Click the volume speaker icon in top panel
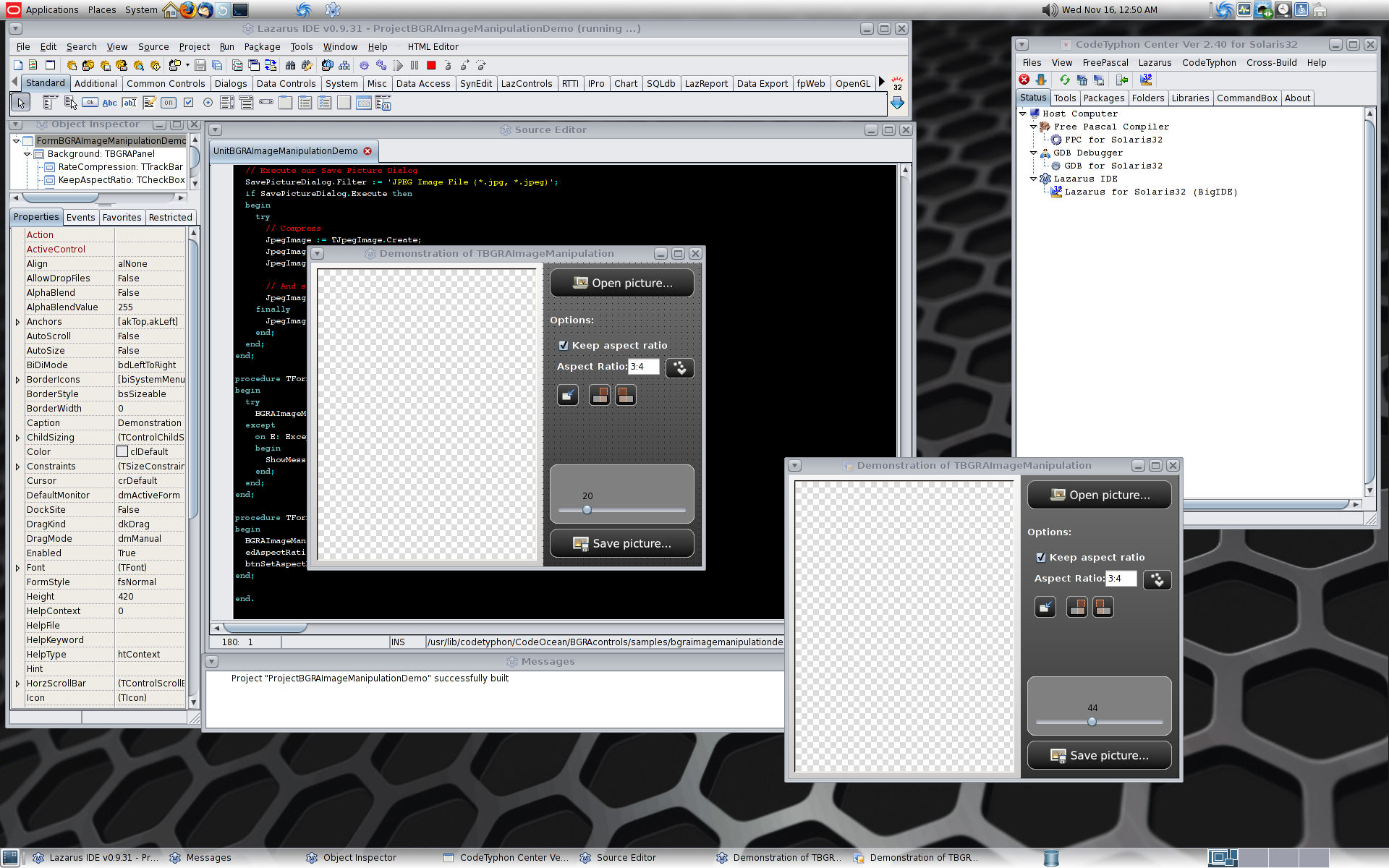1389x868 pixels. [1050, 9]
